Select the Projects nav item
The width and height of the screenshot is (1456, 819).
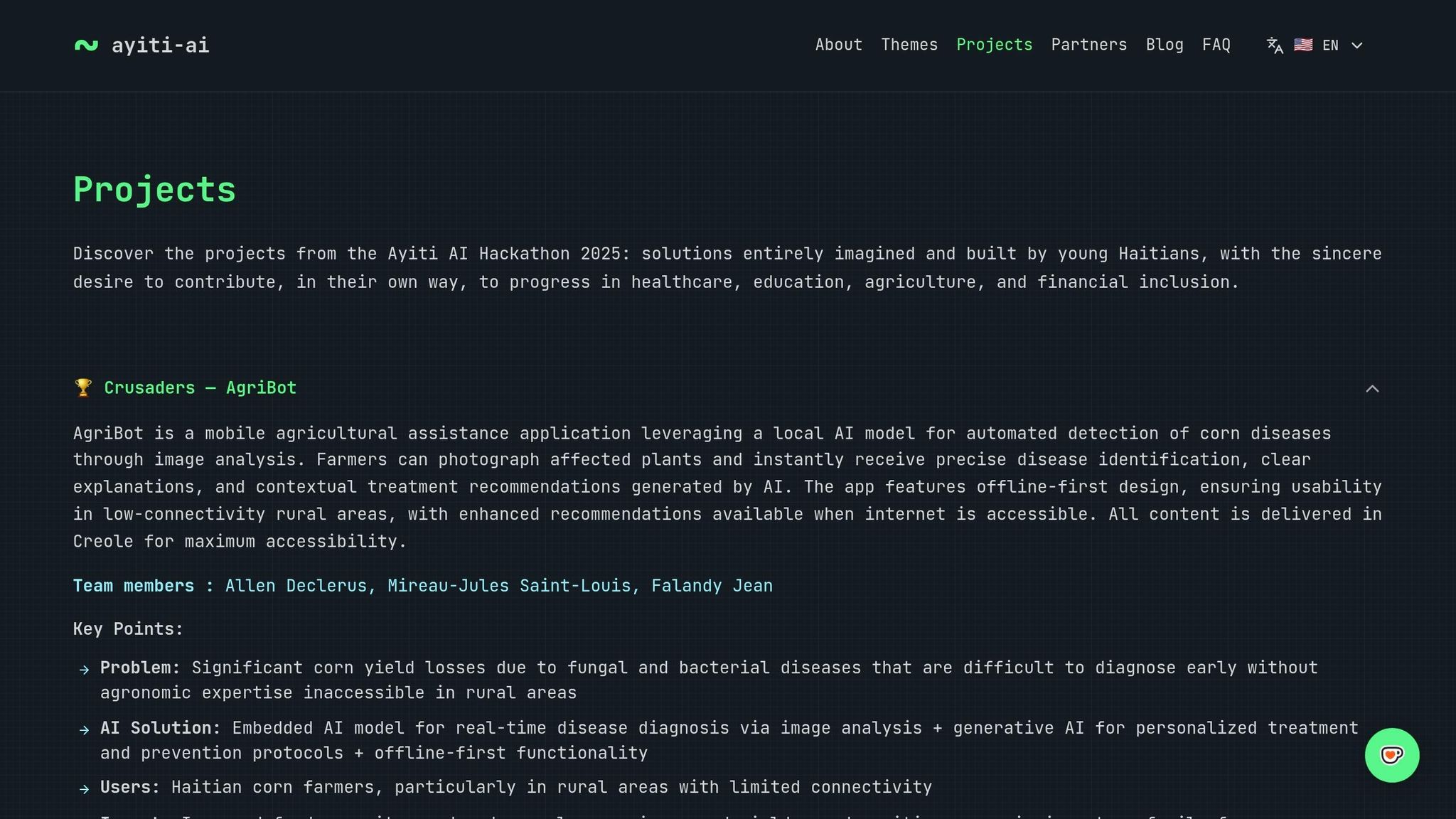pyautogui.click(x=994, y=45)
